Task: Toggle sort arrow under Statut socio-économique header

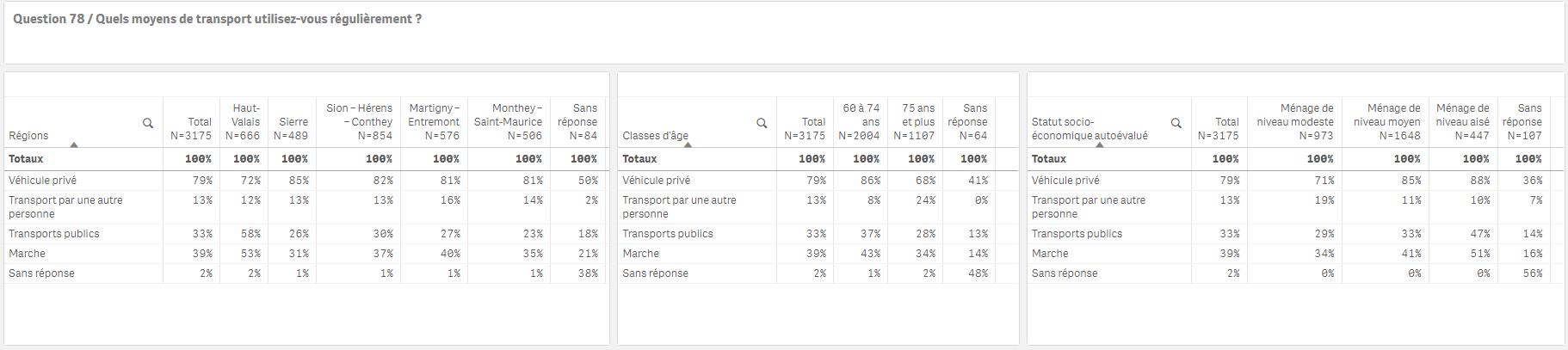Action: (1100, 144)
